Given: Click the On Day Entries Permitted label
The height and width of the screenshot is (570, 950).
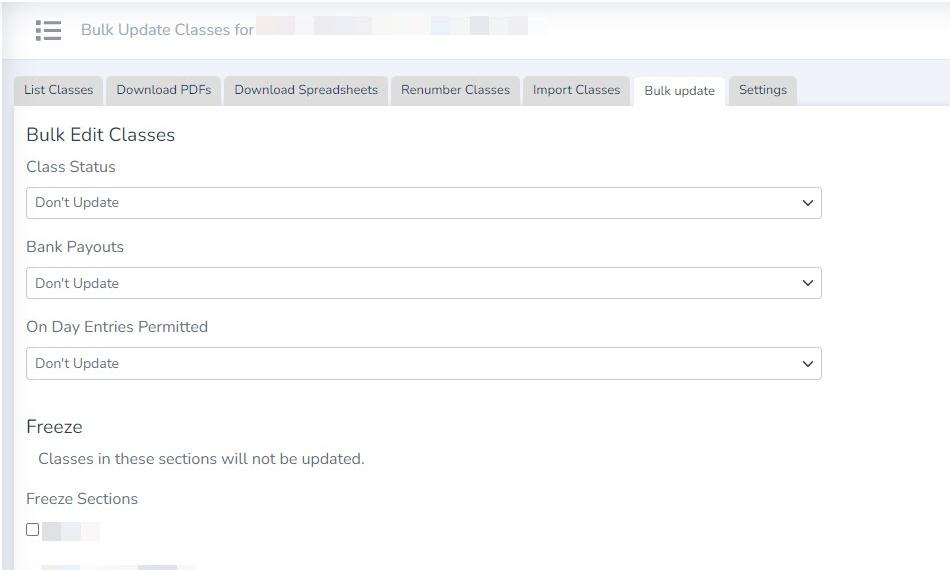Looking at the screenshot, I should click(x=117, y=327).
